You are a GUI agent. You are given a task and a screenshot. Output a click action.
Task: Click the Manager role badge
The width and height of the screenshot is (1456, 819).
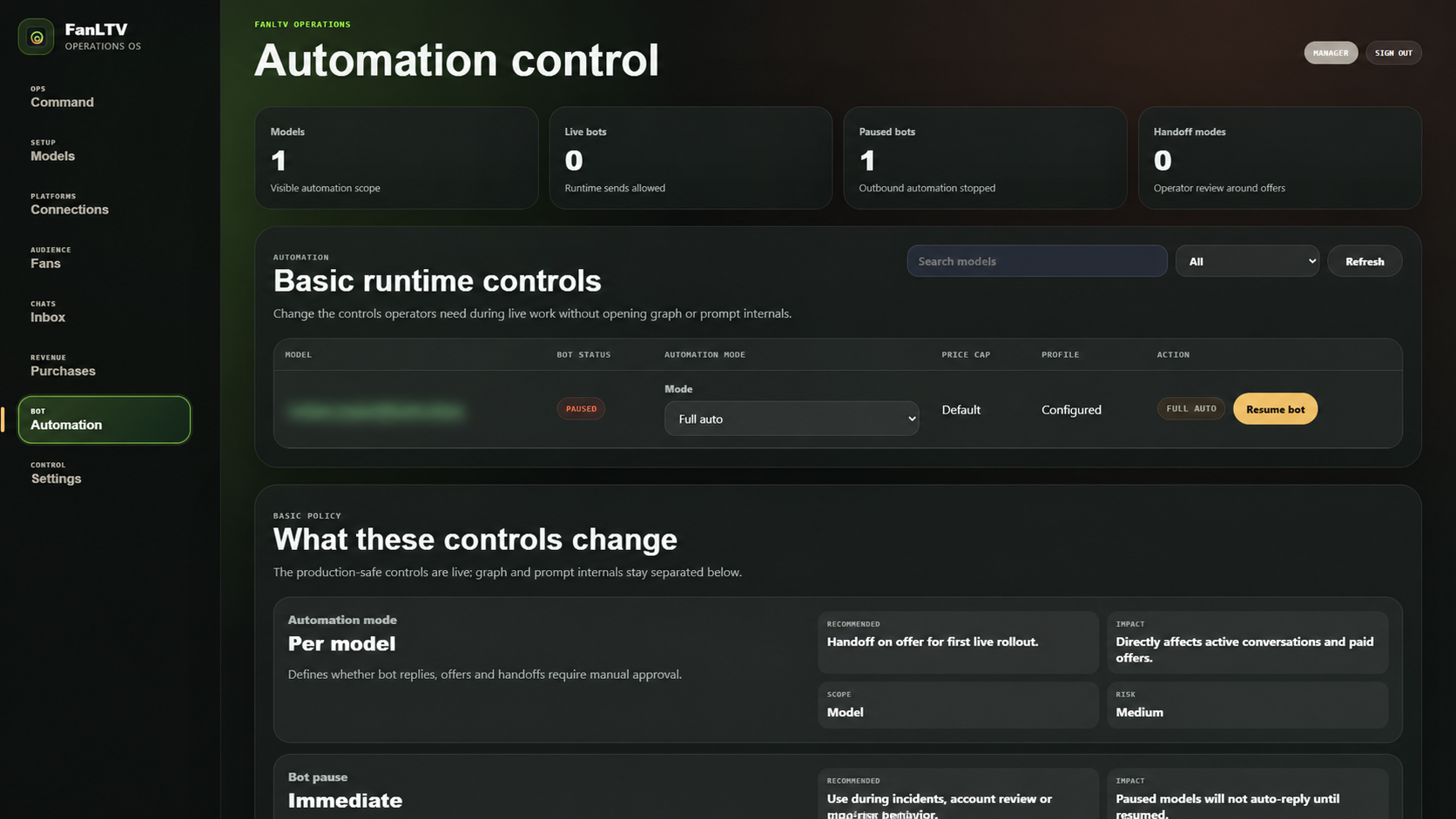pyautogui.click(x=1330, y=53)
